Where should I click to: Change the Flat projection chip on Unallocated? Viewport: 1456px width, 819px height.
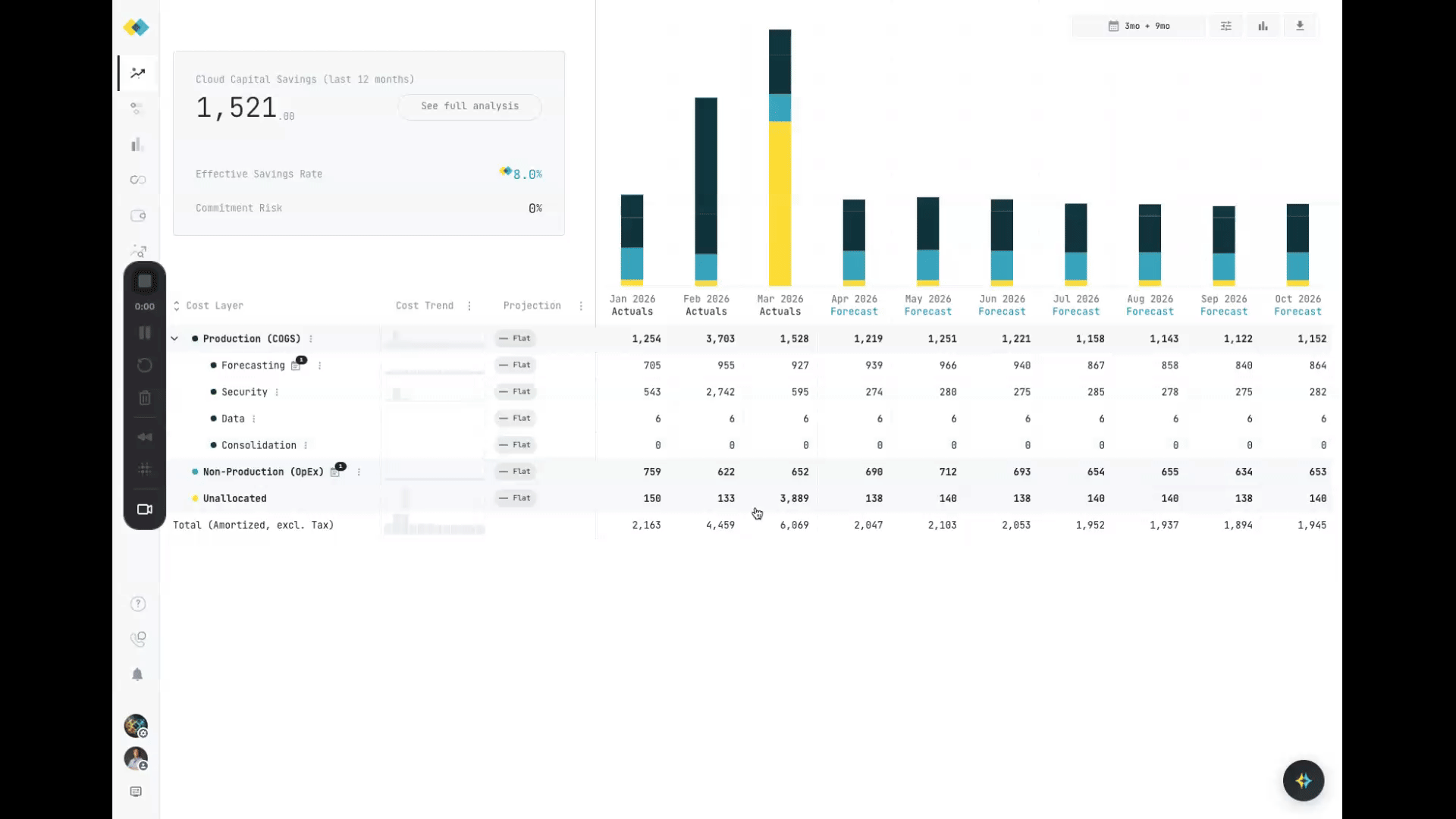515,497
